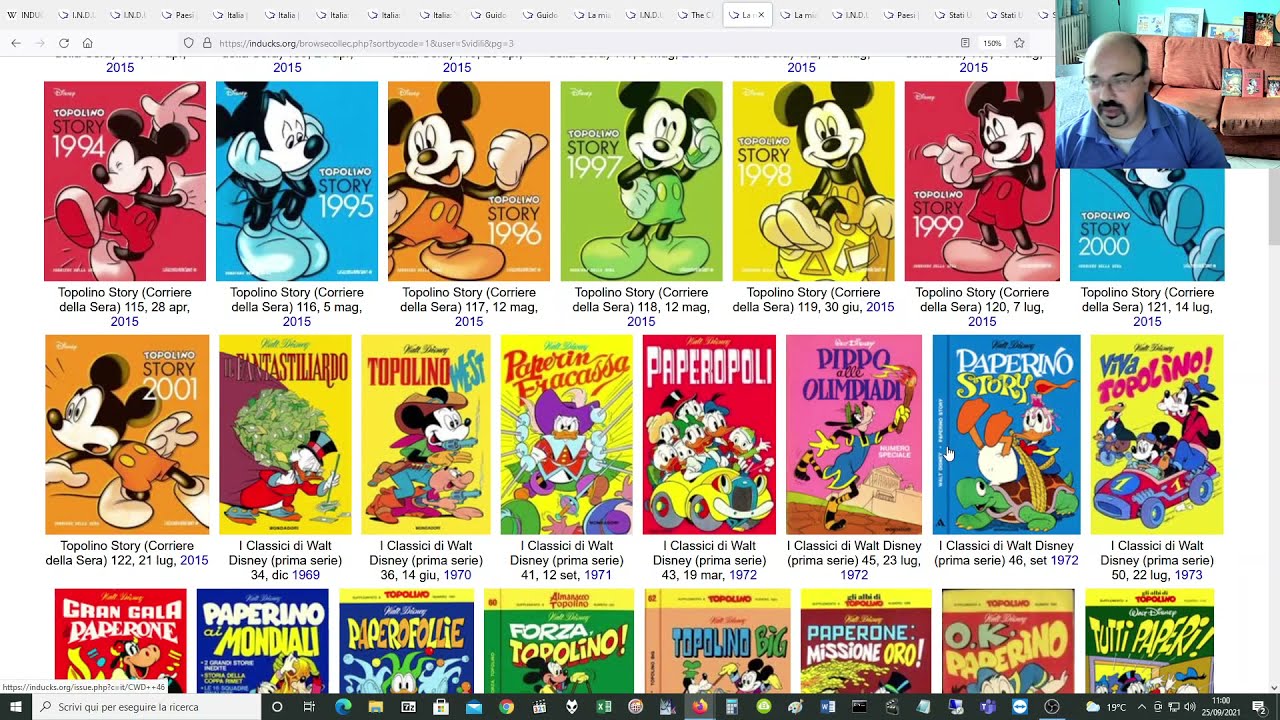Open Topolino Story 1999 cover
The image size is (1280, 720).
(981, 181)
